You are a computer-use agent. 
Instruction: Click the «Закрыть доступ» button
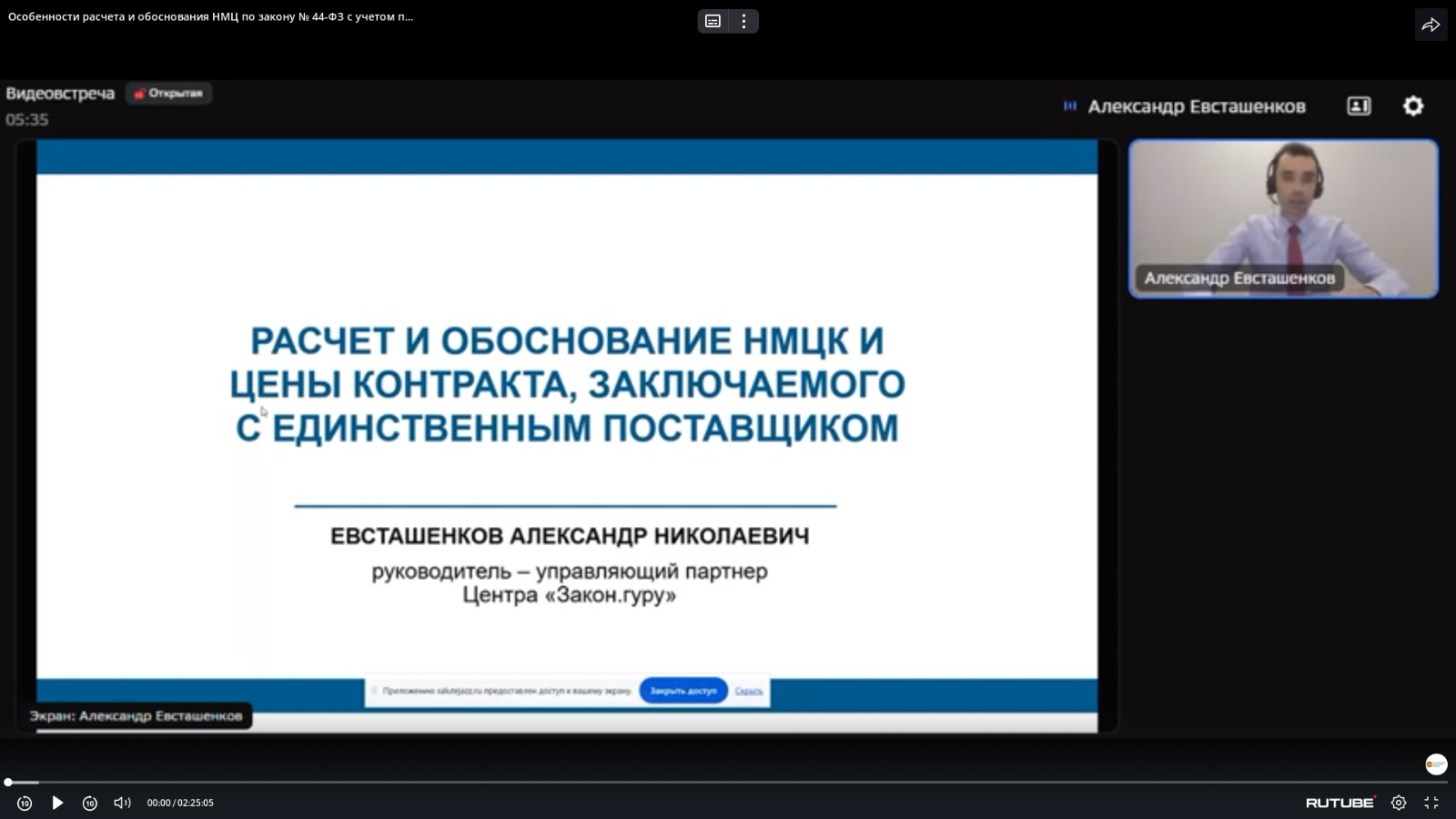pos(682,691)
